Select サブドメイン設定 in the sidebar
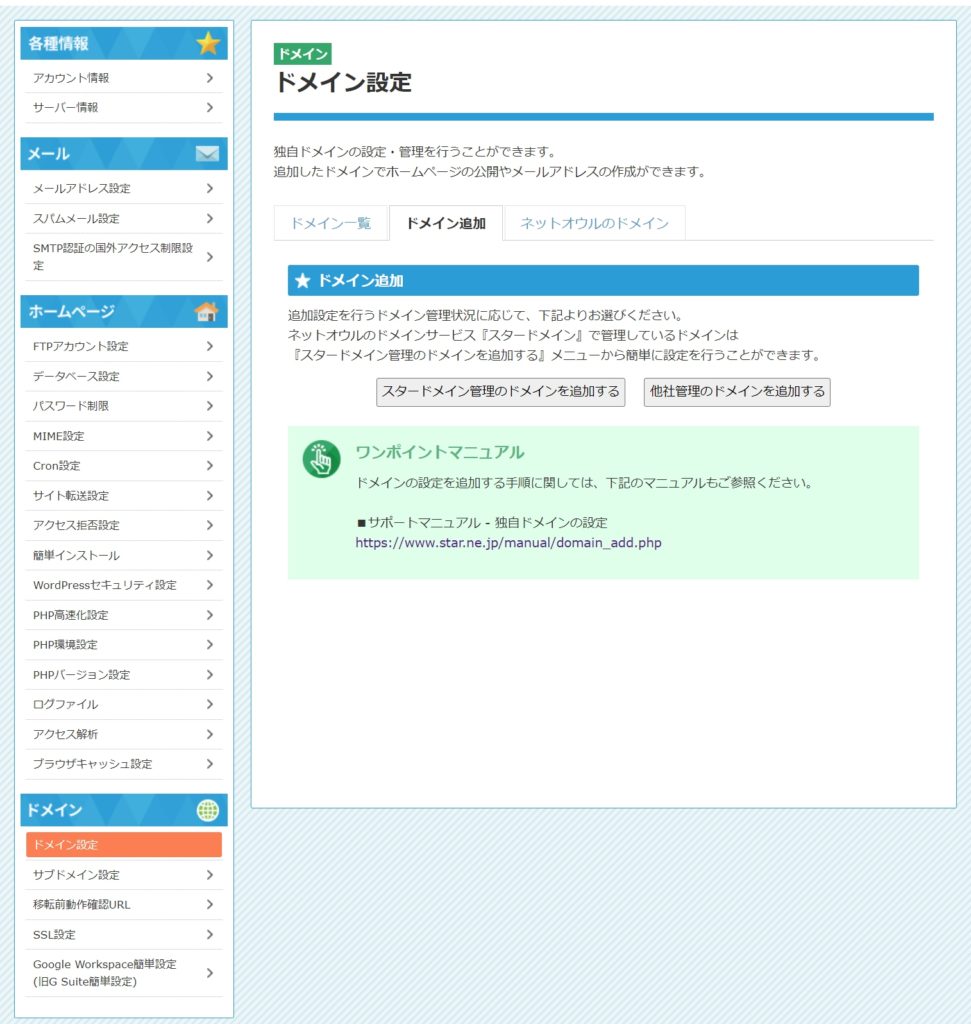This screenshot has width=971, height=1024. (x=76, y=875)
